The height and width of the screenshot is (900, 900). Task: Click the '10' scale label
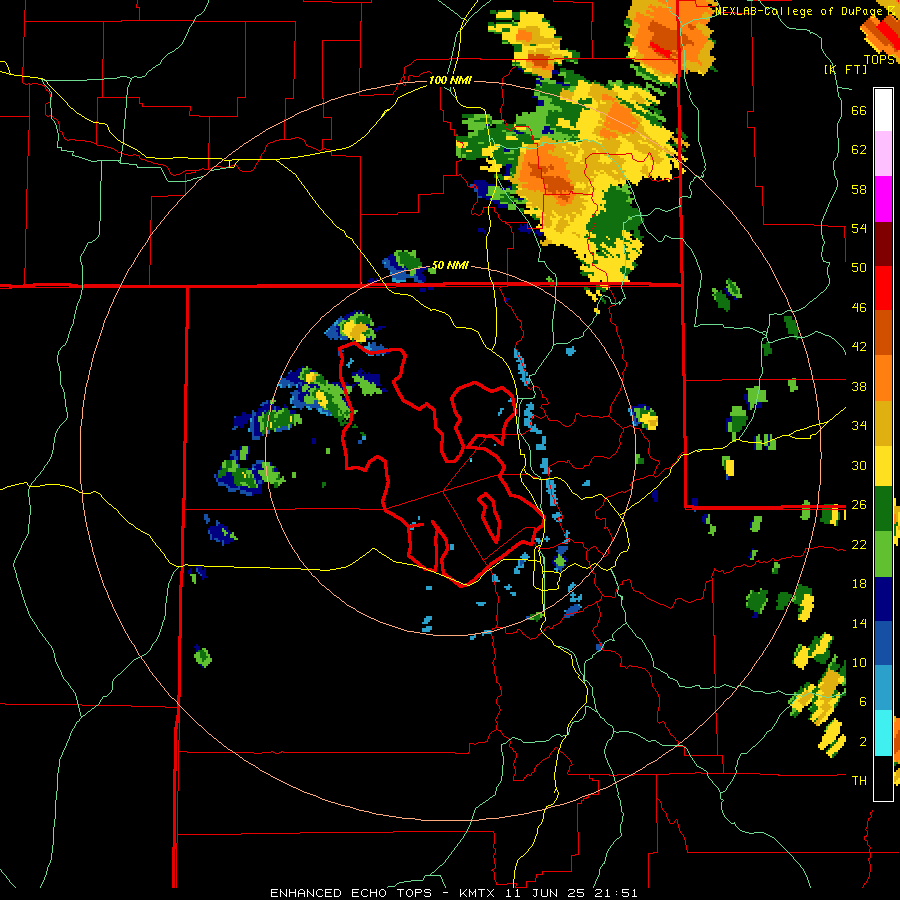coord(859,662)
